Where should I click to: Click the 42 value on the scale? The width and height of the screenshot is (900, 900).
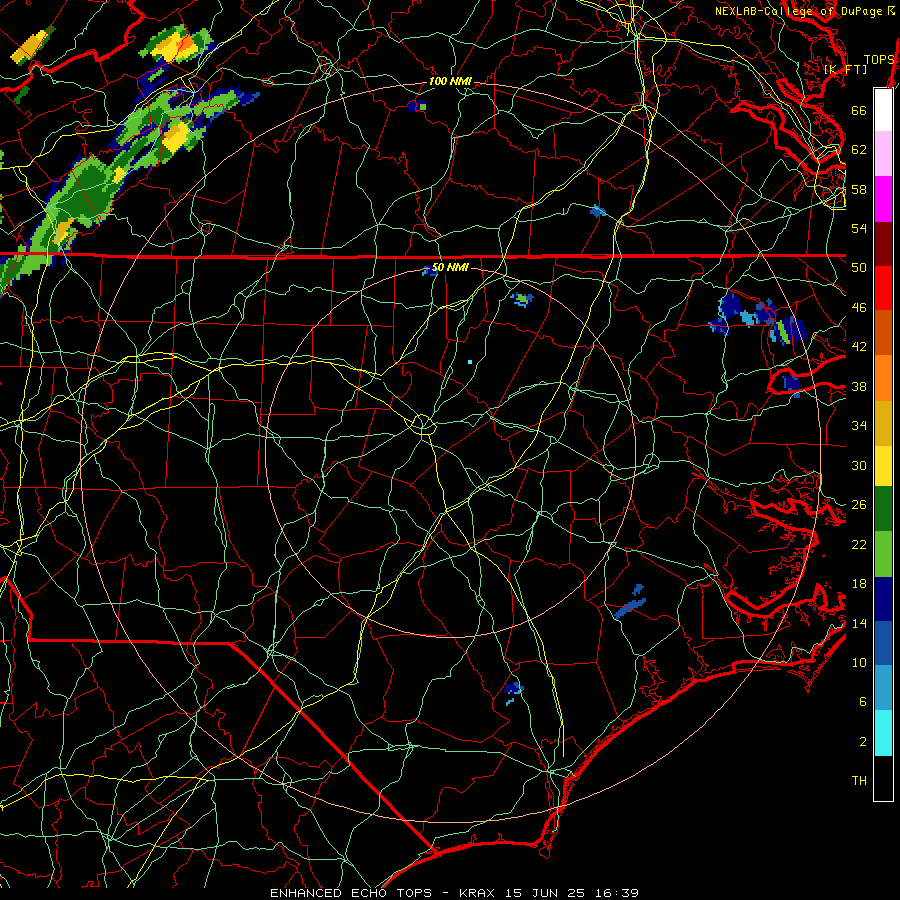tap(859, 347)
